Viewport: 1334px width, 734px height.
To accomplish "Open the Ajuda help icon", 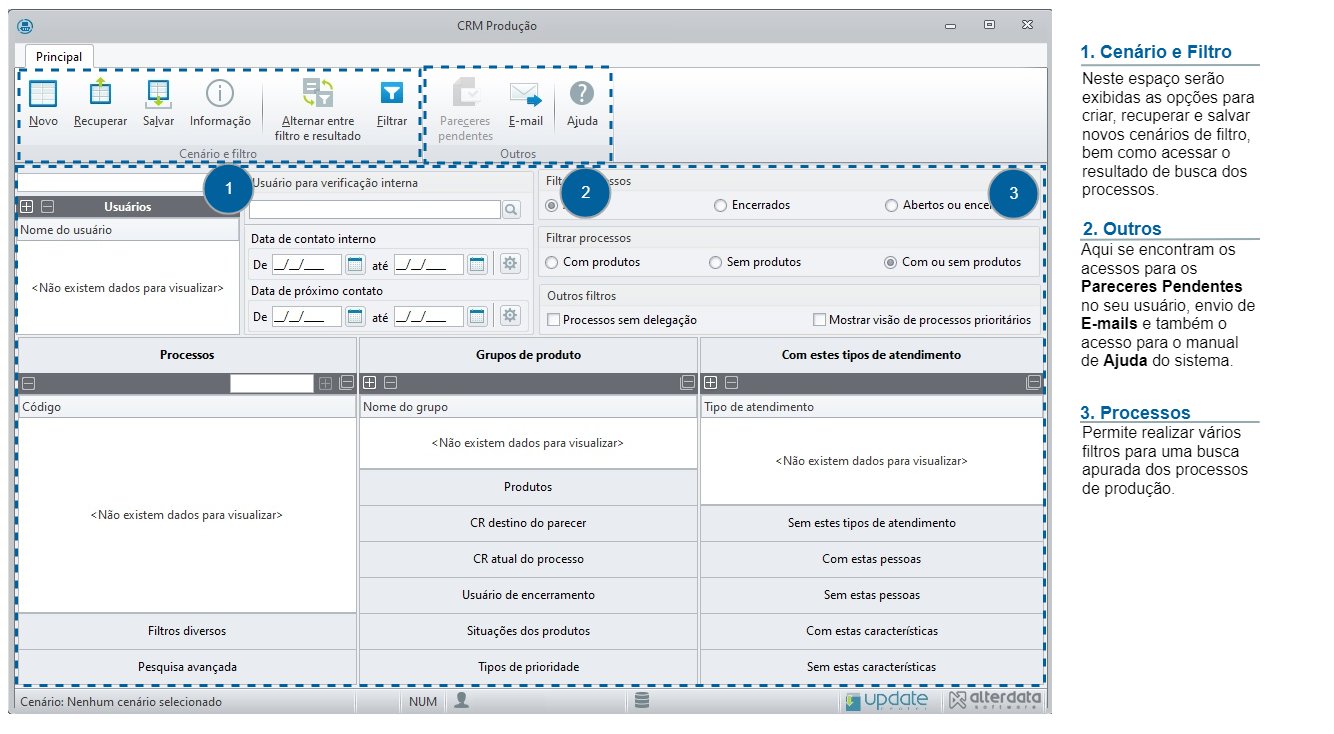I will point(582,94).
